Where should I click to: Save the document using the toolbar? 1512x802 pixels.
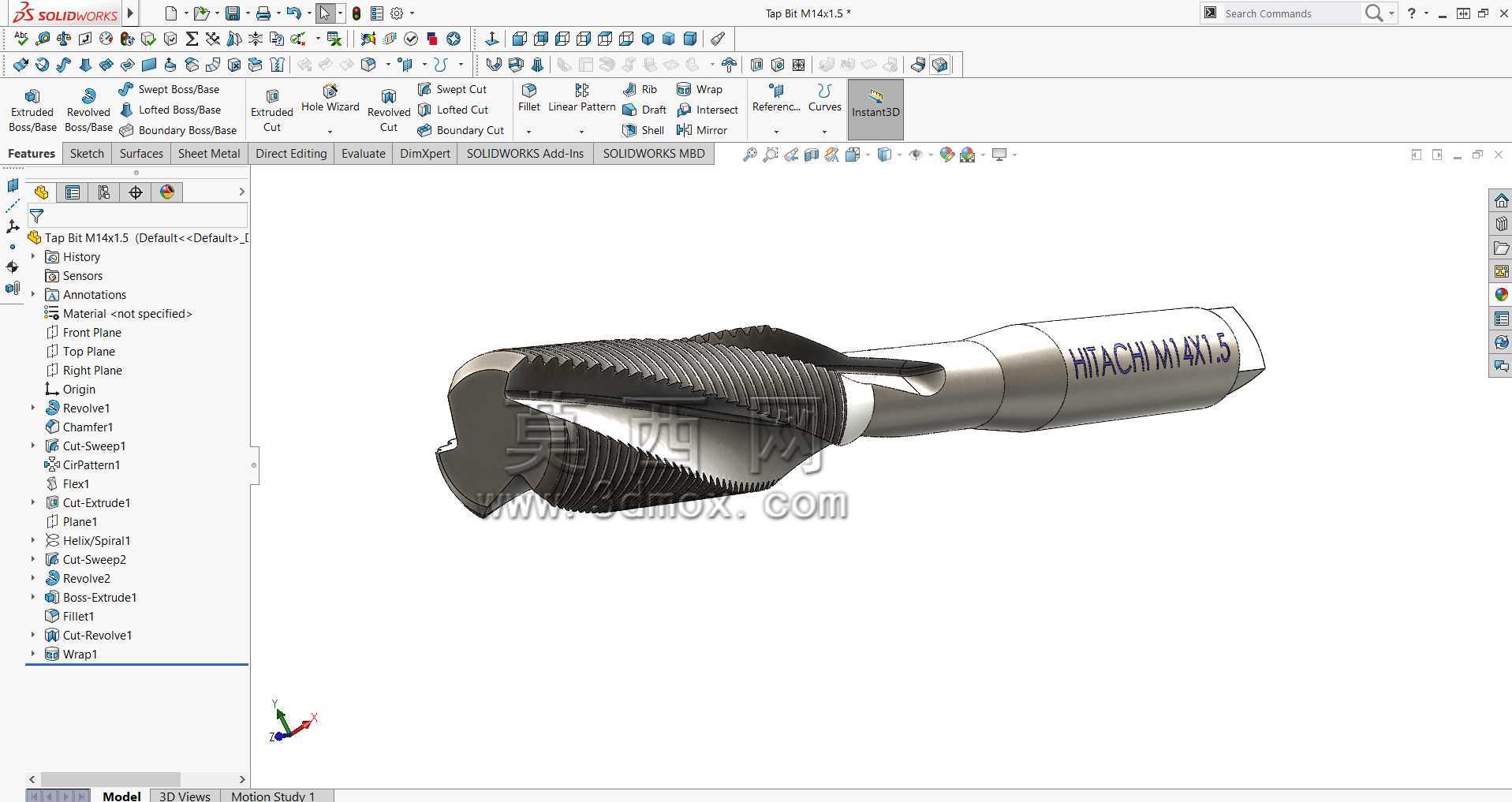coord(232,13)
